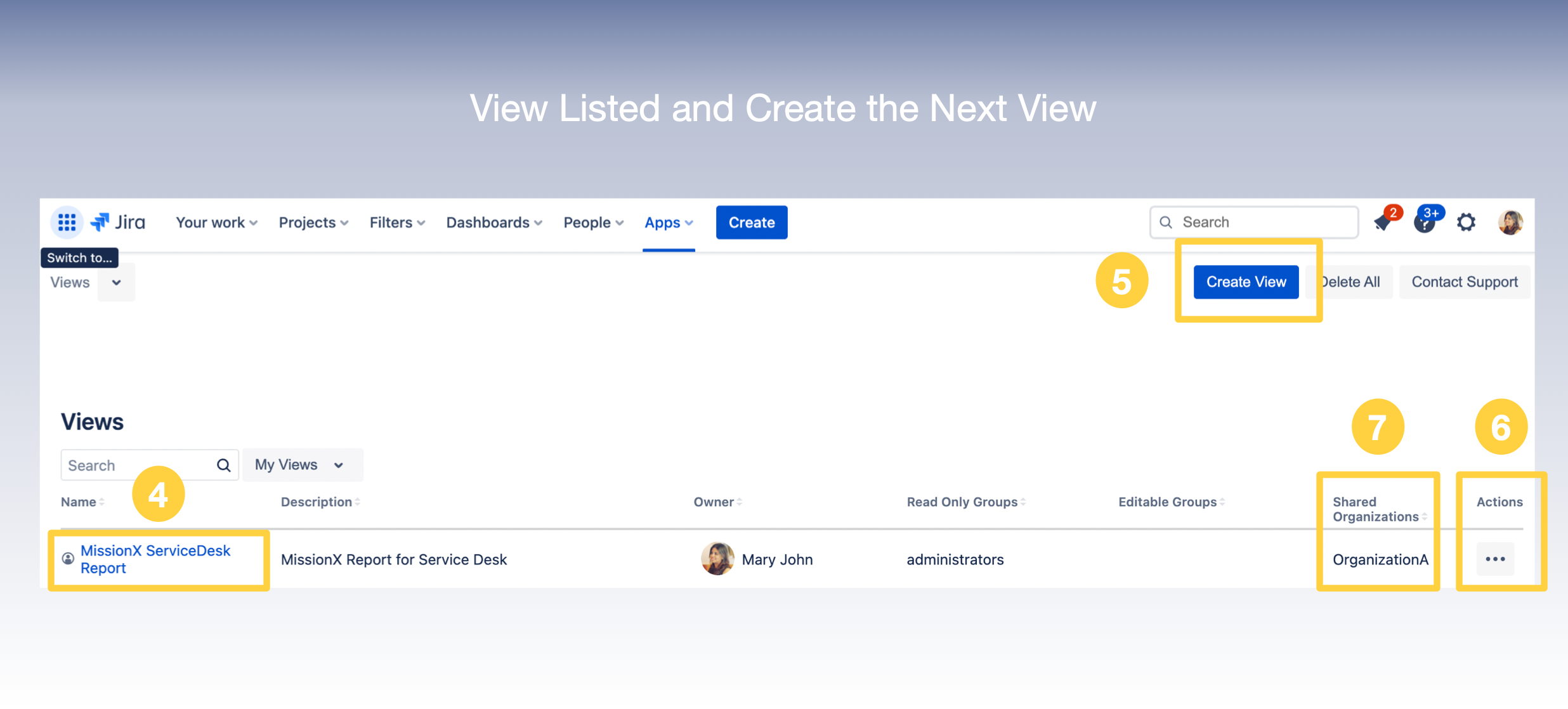
Task: Expand the Views selector chevron
Action: click(117, 283)
